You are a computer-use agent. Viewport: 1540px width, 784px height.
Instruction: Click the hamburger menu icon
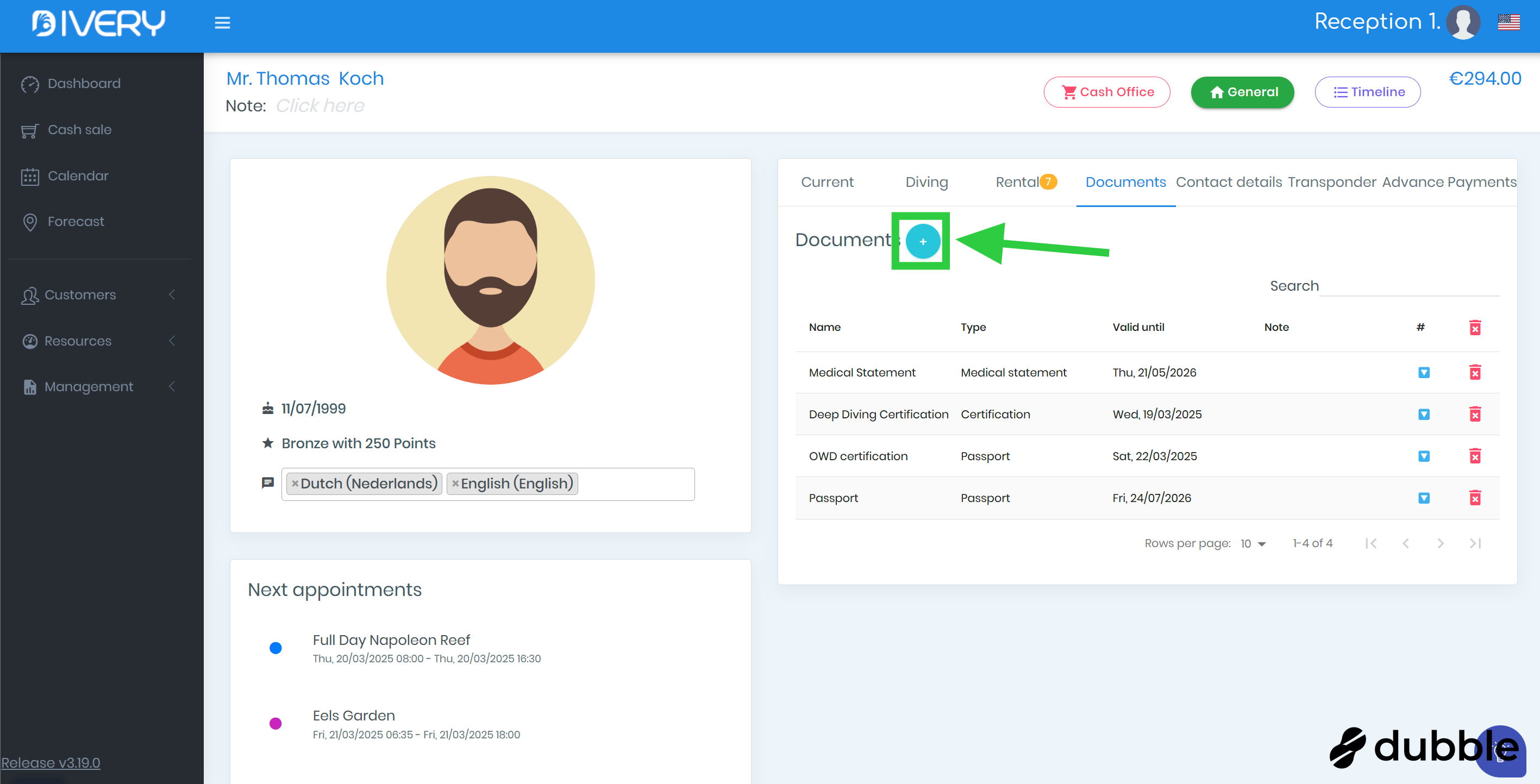tap(222, 23)
